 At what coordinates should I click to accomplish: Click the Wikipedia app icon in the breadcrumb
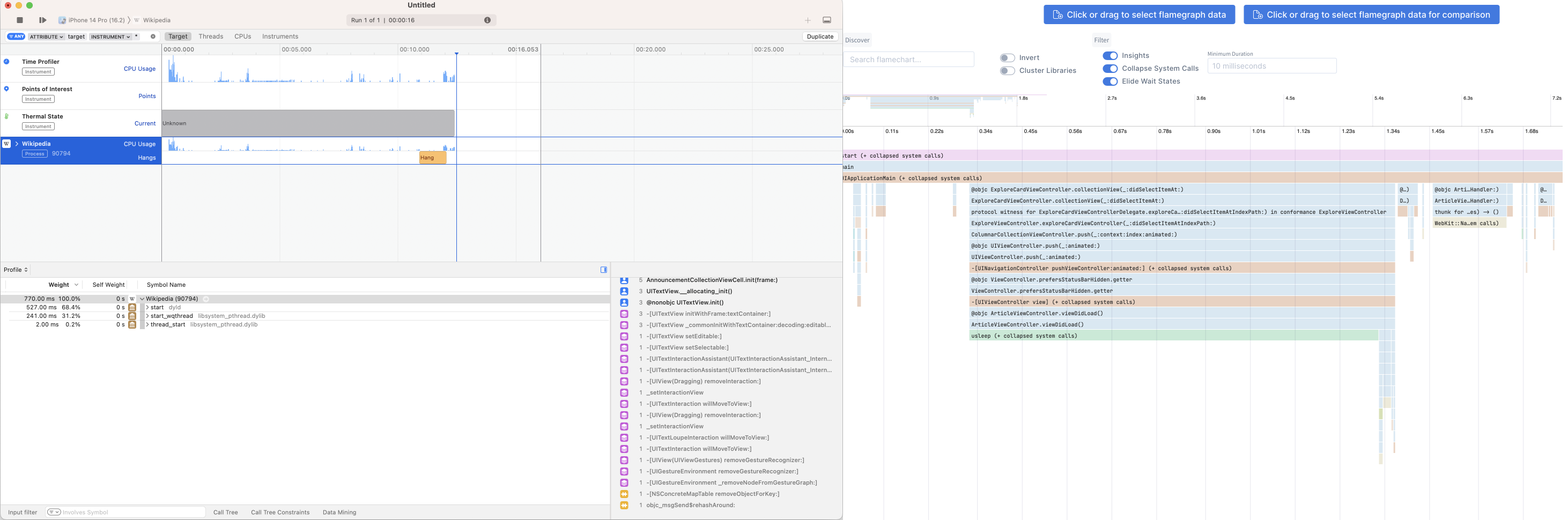(136, 19)
